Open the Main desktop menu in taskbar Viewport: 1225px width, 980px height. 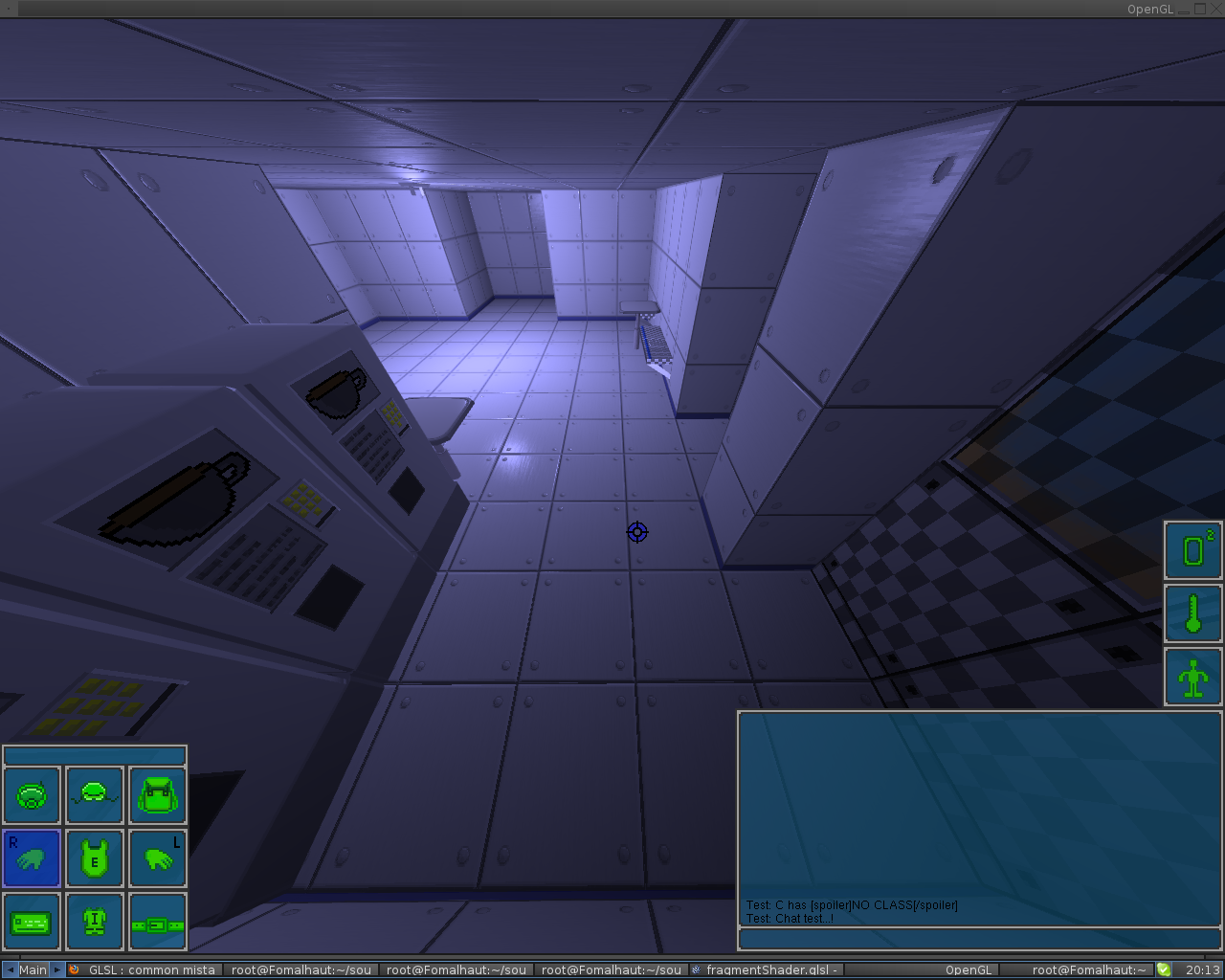tap(33, 969)
